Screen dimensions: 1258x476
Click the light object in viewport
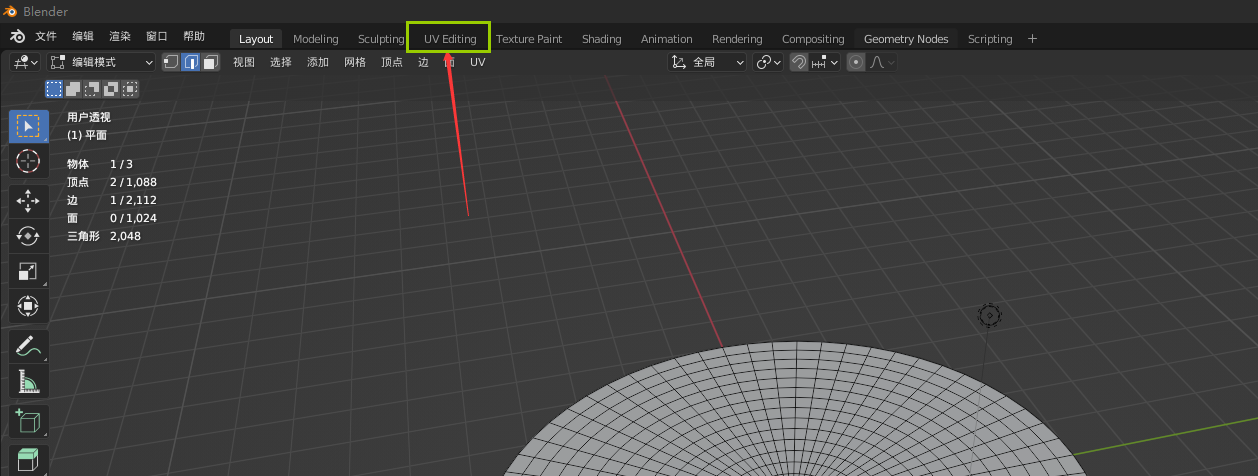coord(989,316)
